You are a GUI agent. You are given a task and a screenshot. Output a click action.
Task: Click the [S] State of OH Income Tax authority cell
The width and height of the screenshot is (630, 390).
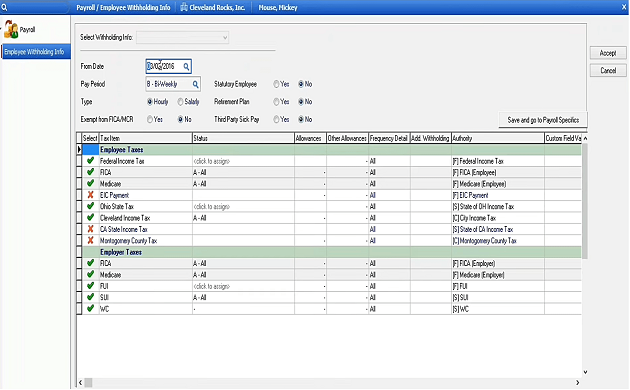point(498,207)
